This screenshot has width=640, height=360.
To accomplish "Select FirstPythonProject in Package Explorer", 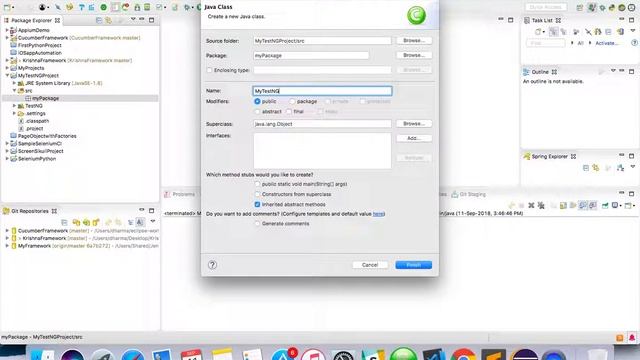I will (x=39, y=45).
